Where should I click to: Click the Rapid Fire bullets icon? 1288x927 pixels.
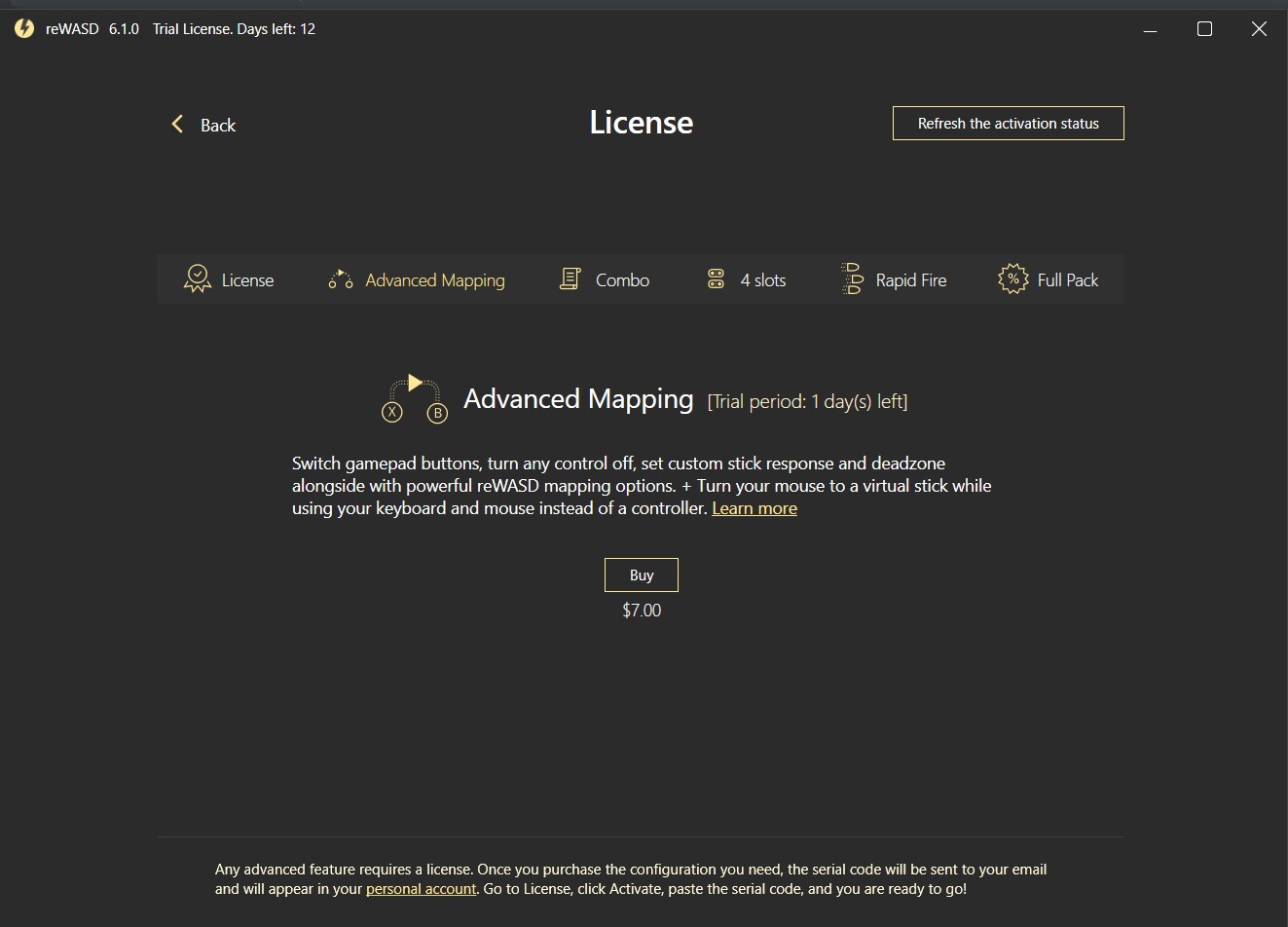tap(852, 278)
